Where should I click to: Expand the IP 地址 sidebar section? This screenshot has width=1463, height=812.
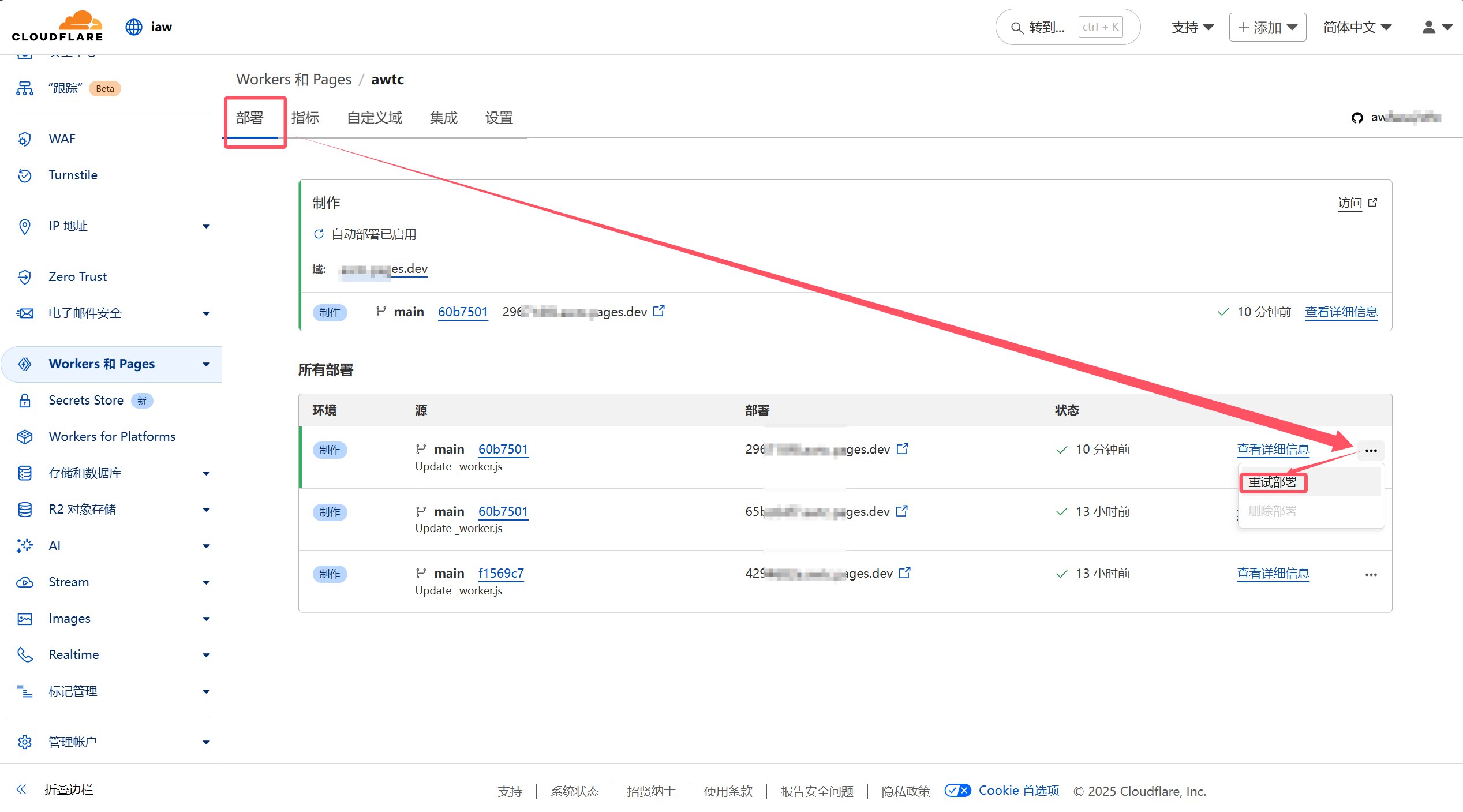coord(206,226)
